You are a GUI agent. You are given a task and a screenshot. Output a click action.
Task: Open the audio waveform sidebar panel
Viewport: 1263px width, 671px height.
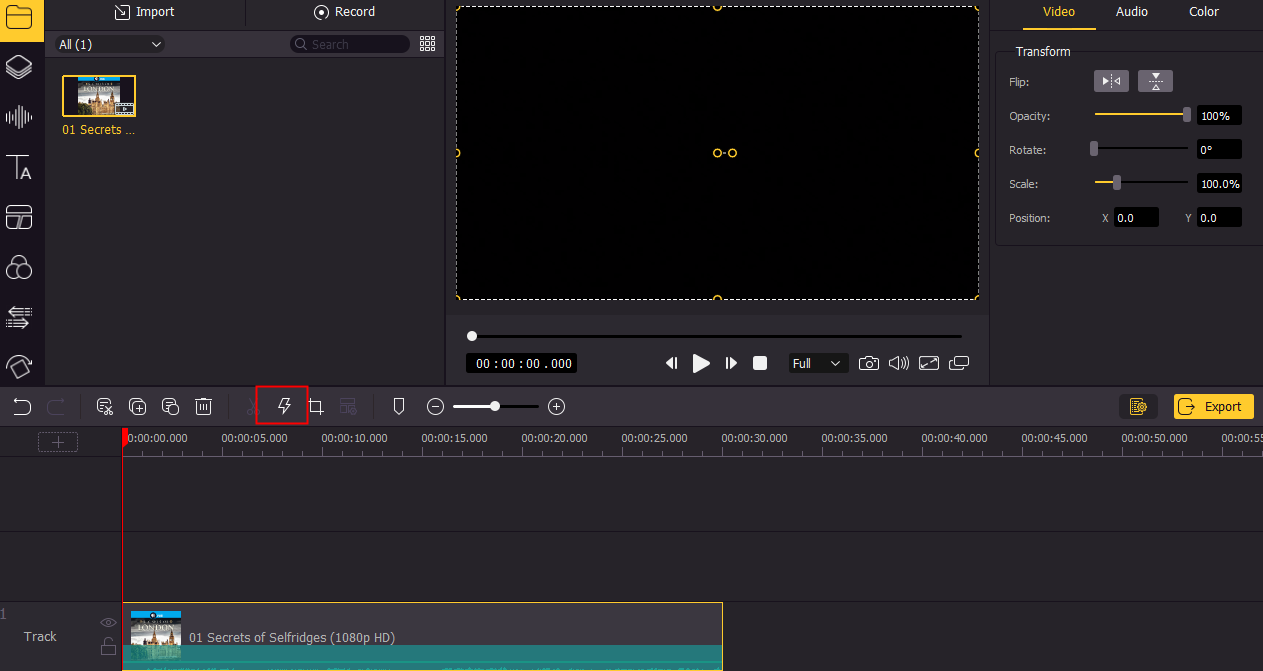point(19,117)
